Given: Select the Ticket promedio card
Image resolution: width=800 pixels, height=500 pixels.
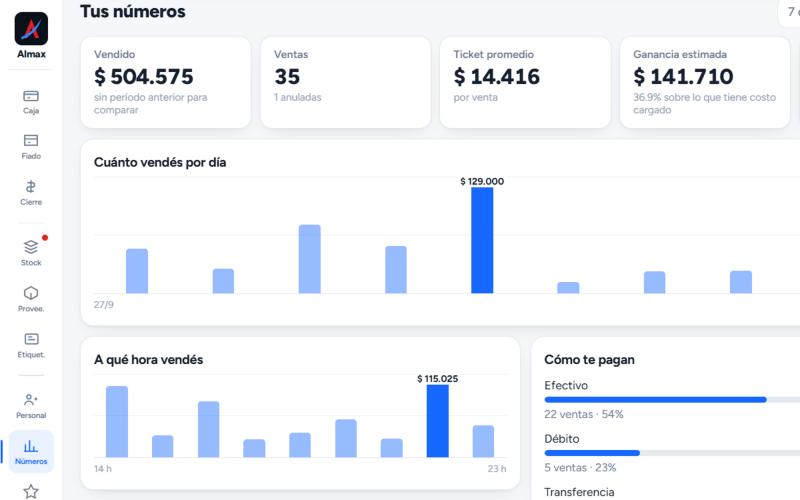Looking at the screenshot, I should point(525,82).
